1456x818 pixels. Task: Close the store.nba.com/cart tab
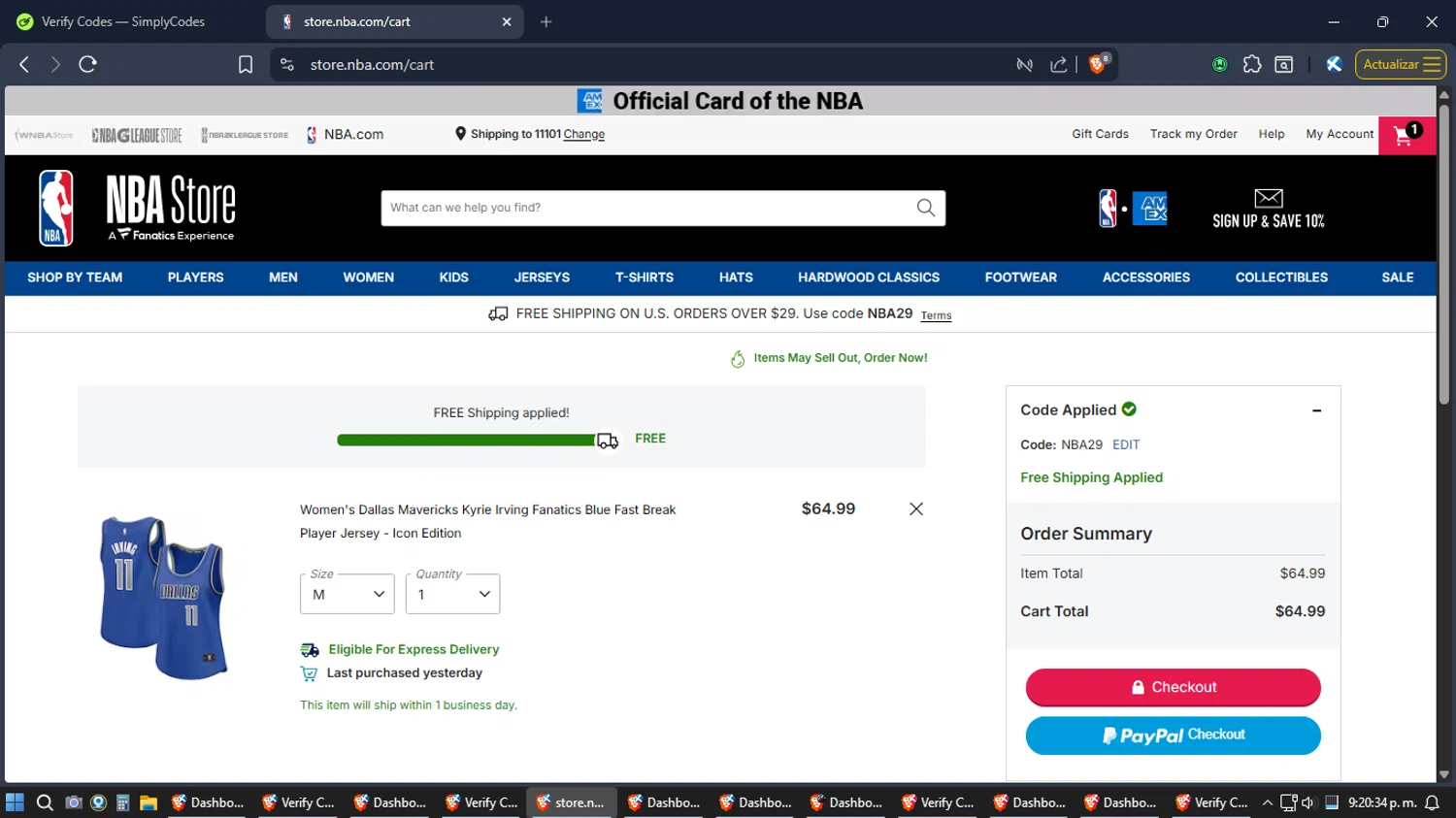[x=507, y=21]
